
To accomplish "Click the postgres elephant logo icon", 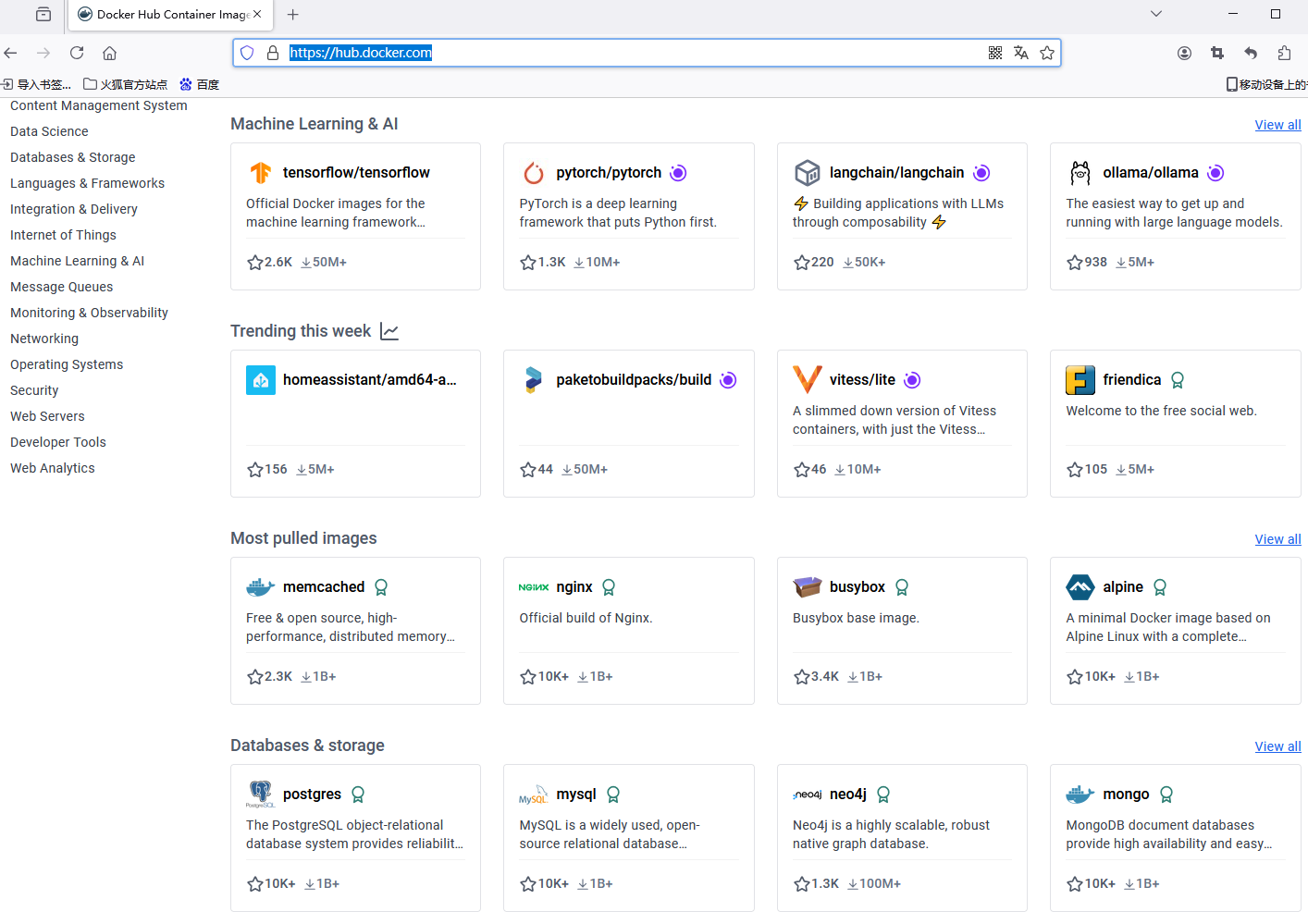I will (260, 794).
